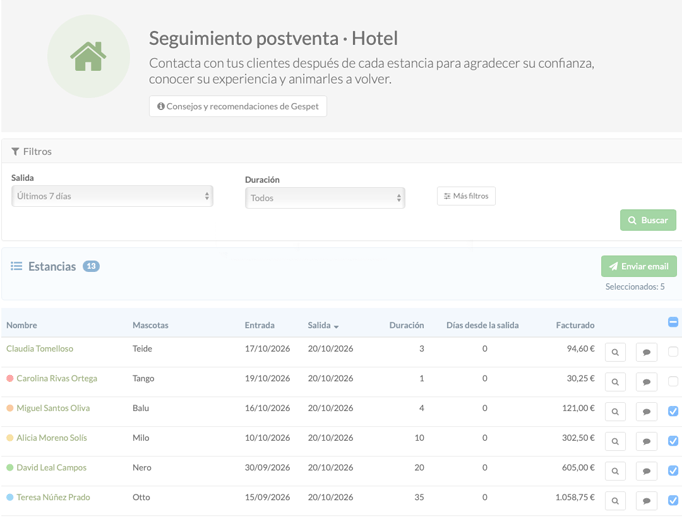Viewport: 682px width, 518px height.
Task: Click speech bubble for David Leal Campos
Action: (x=646, y=471)
